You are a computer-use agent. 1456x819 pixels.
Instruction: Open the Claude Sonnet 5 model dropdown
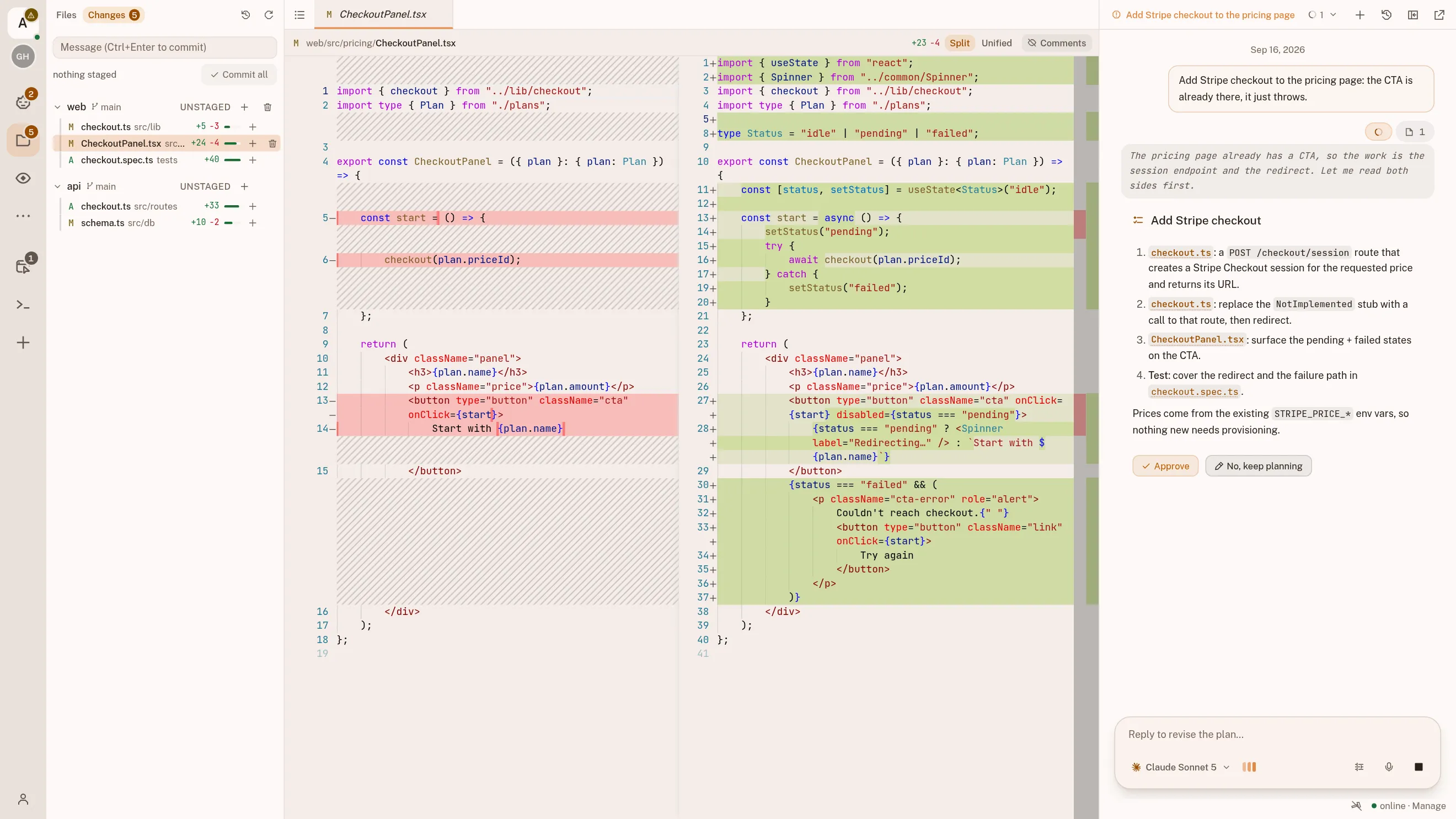tap(1181, 767)
